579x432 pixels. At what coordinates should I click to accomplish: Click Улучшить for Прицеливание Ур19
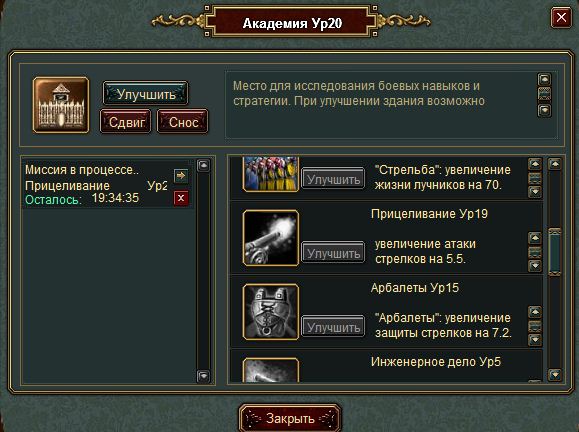333,253
